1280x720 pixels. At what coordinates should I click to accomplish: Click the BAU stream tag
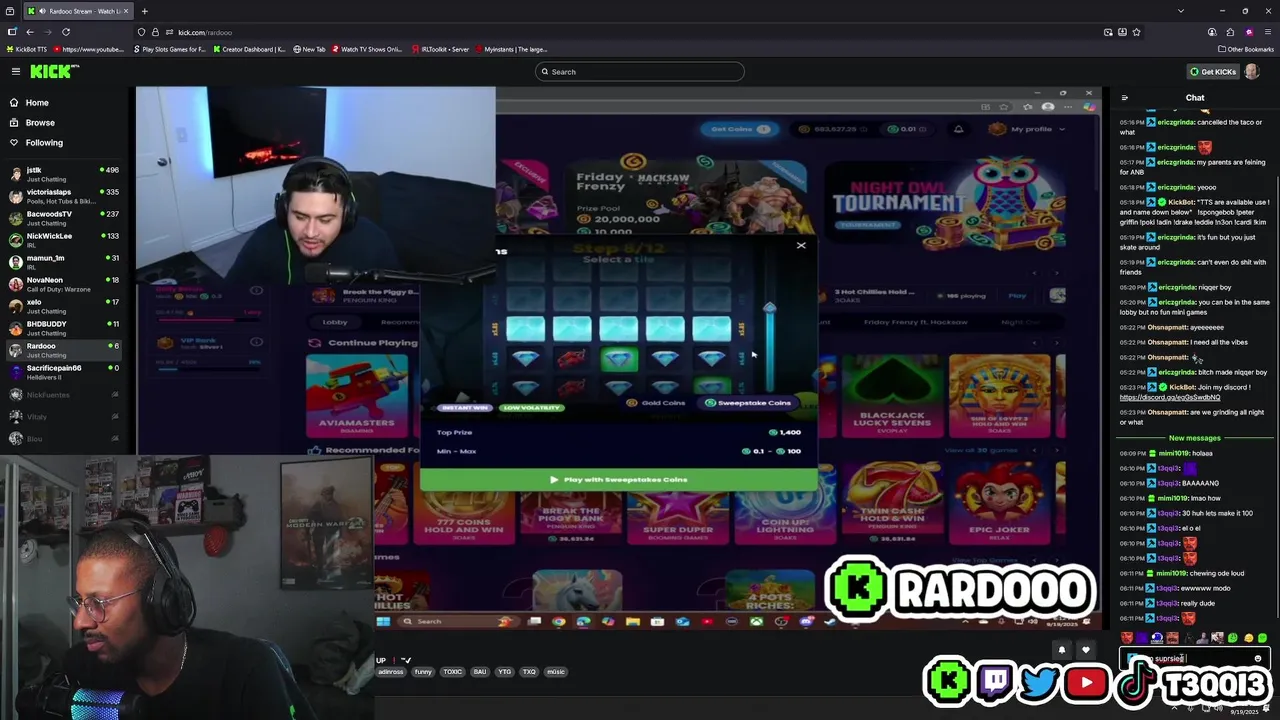click(480, 672)
